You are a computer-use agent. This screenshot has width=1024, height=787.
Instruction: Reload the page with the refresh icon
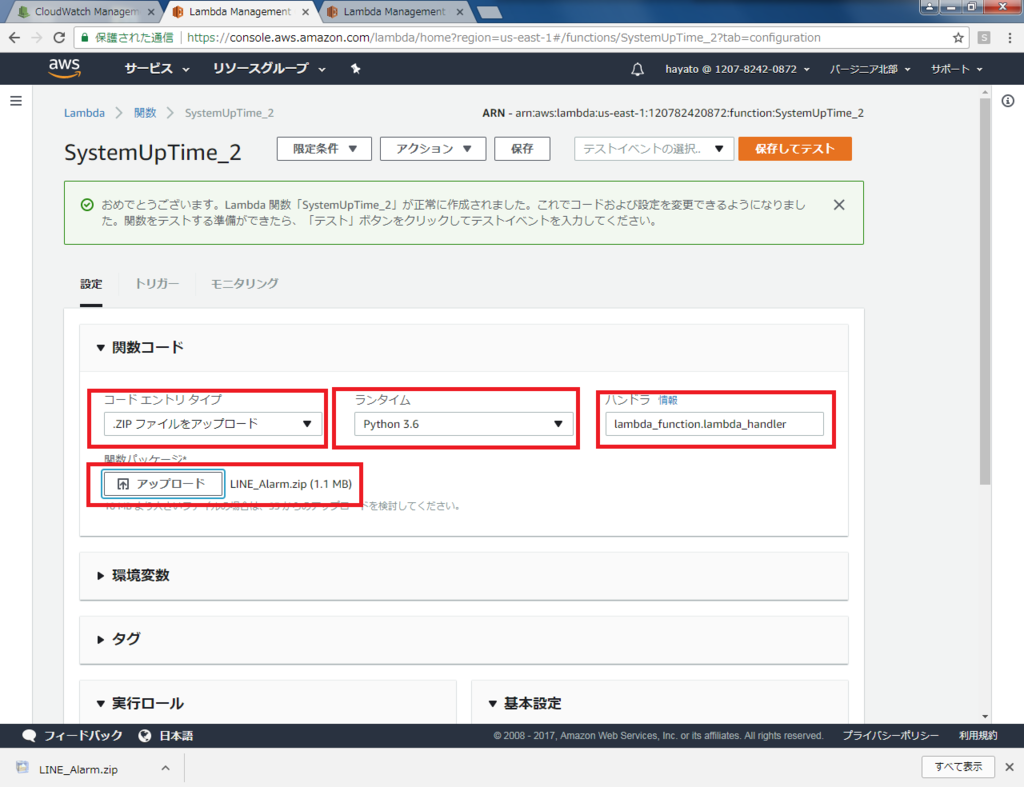59,38
